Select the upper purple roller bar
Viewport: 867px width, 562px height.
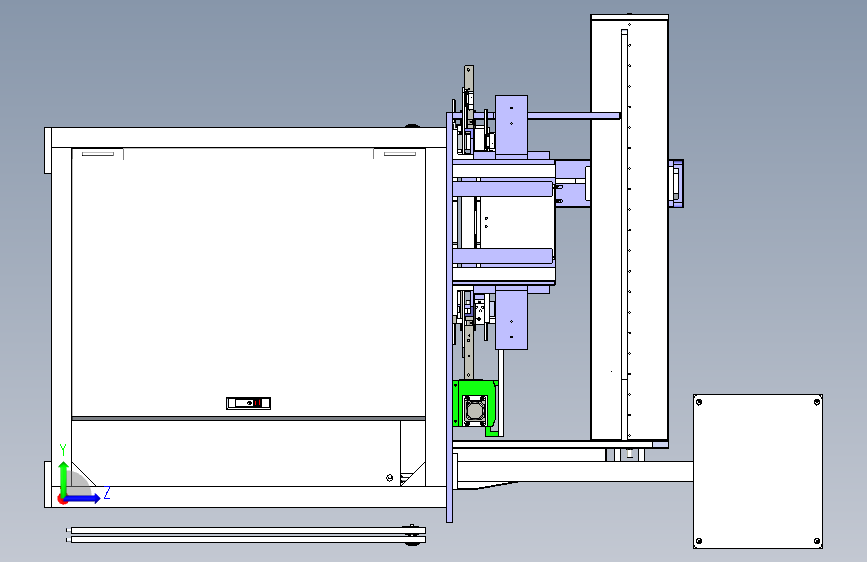[x=502, y=189]
